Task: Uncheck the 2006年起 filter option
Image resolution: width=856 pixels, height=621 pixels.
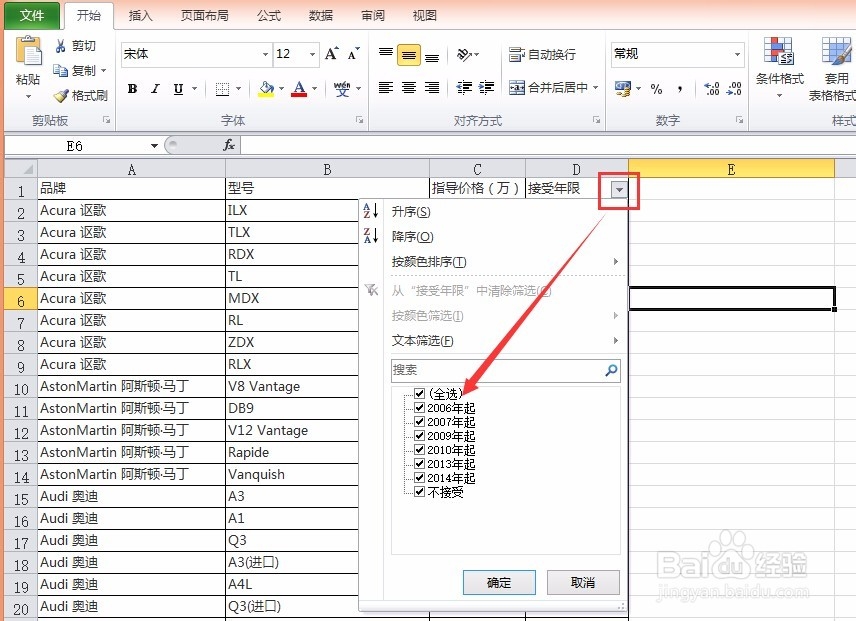Action: point(421,407)
